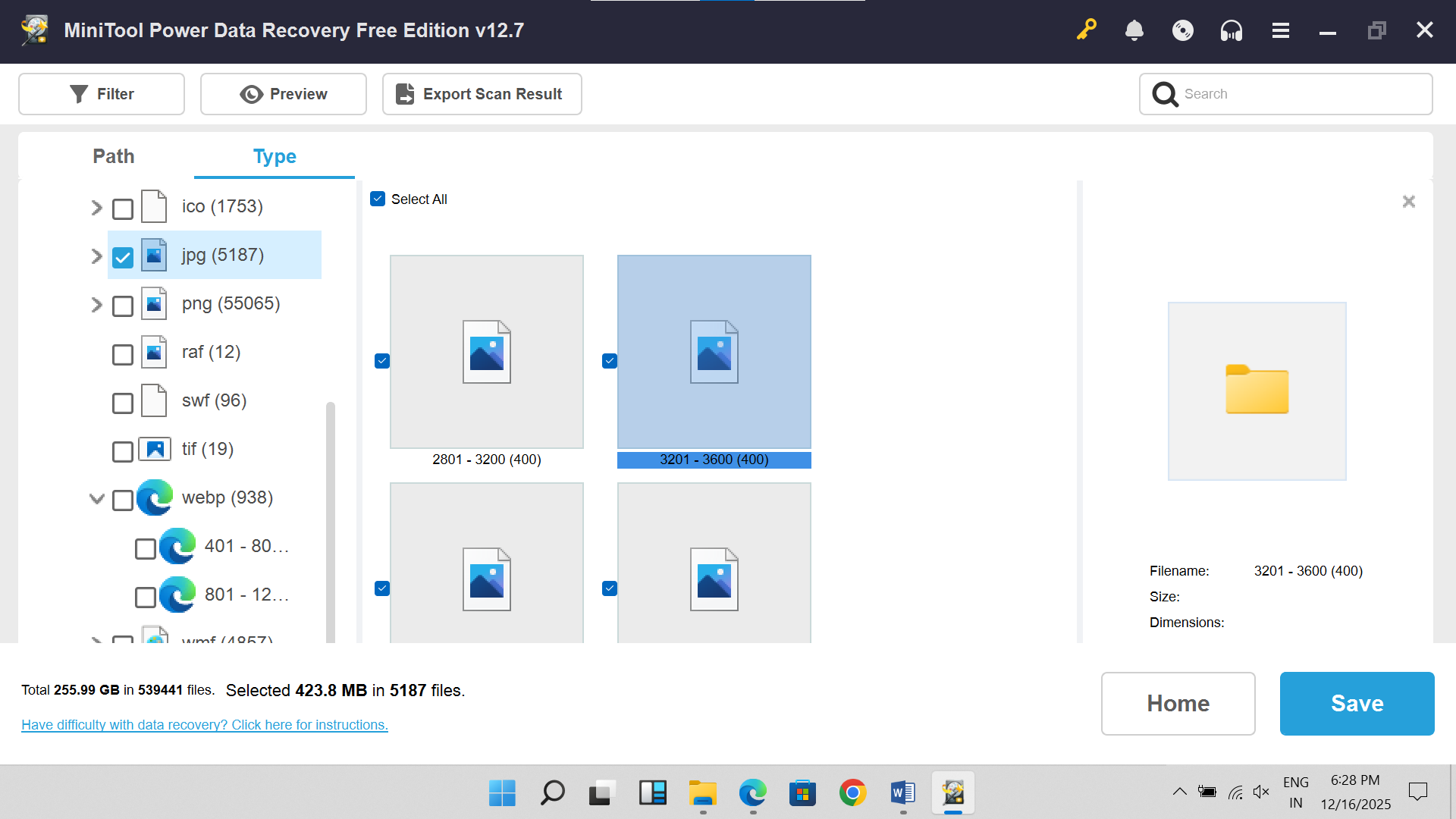
Task: Expand the jpg (5187) tree node
Action: tap(96, 256)
